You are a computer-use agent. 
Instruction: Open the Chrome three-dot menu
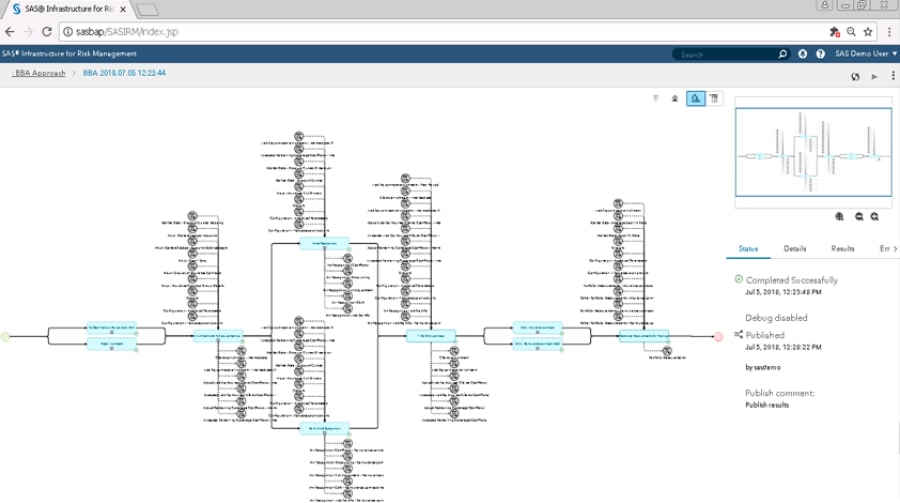coord(889,32)
